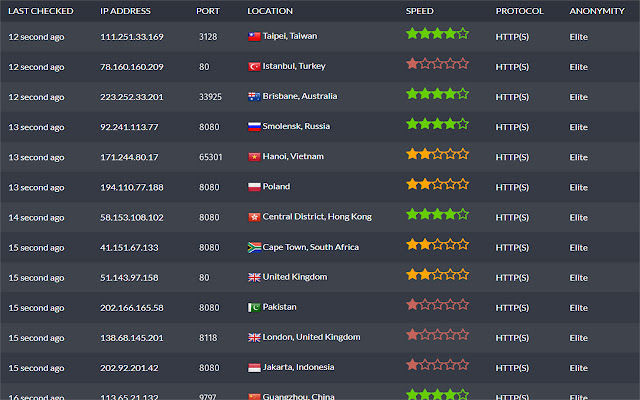Click Brisbane, Australia location text

coord(300,96)
